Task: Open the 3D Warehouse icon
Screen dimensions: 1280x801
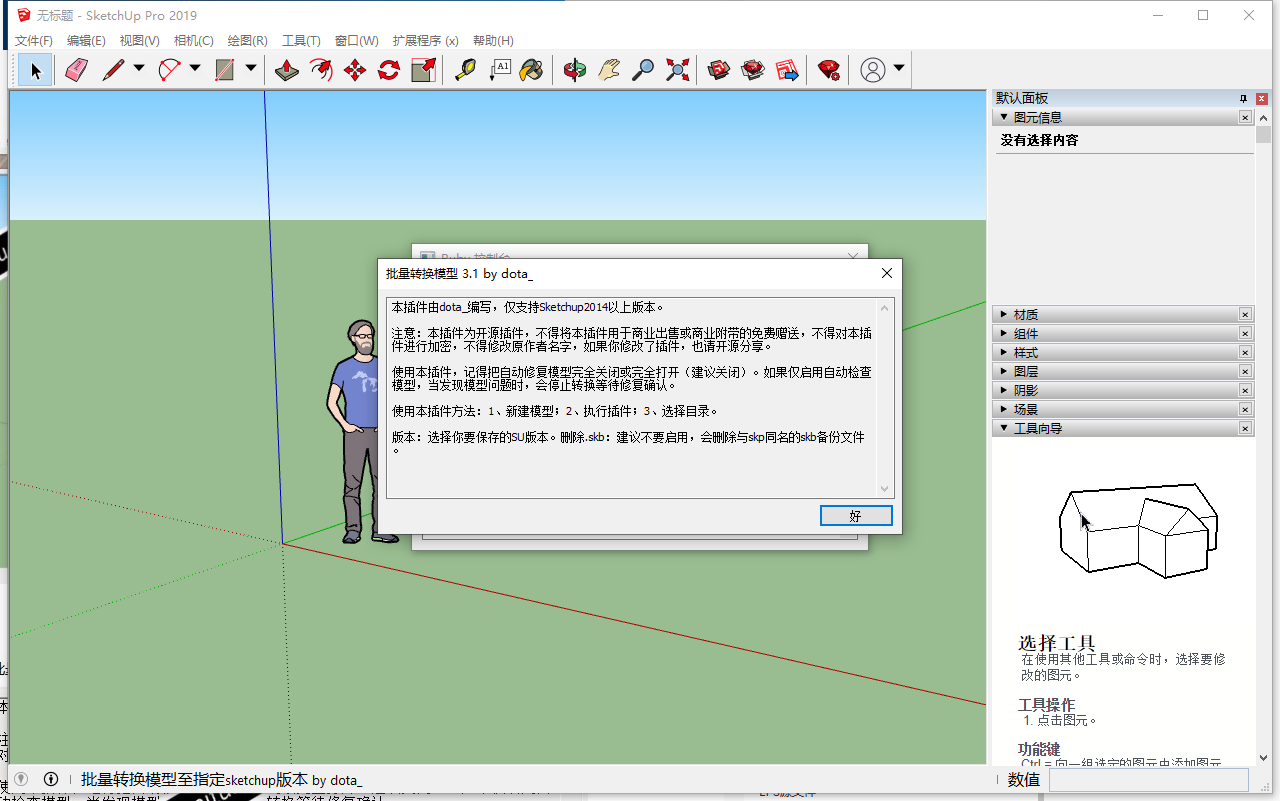Action: [719, 70]
